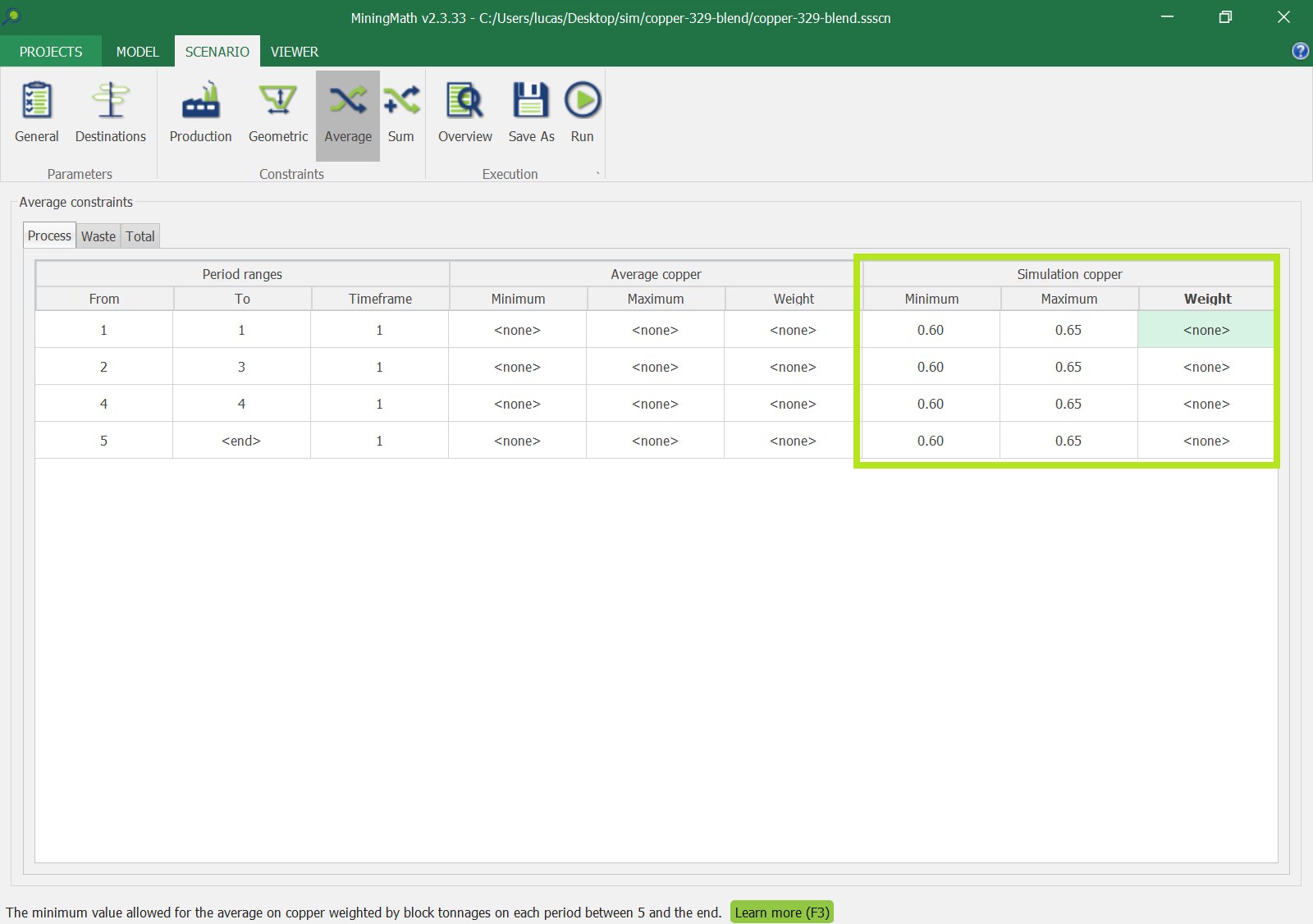Viewport: 1313px width, 924px height.
Task: Click Simulation copper Minimum 0.60 in row 2
Action: point(931,367)
